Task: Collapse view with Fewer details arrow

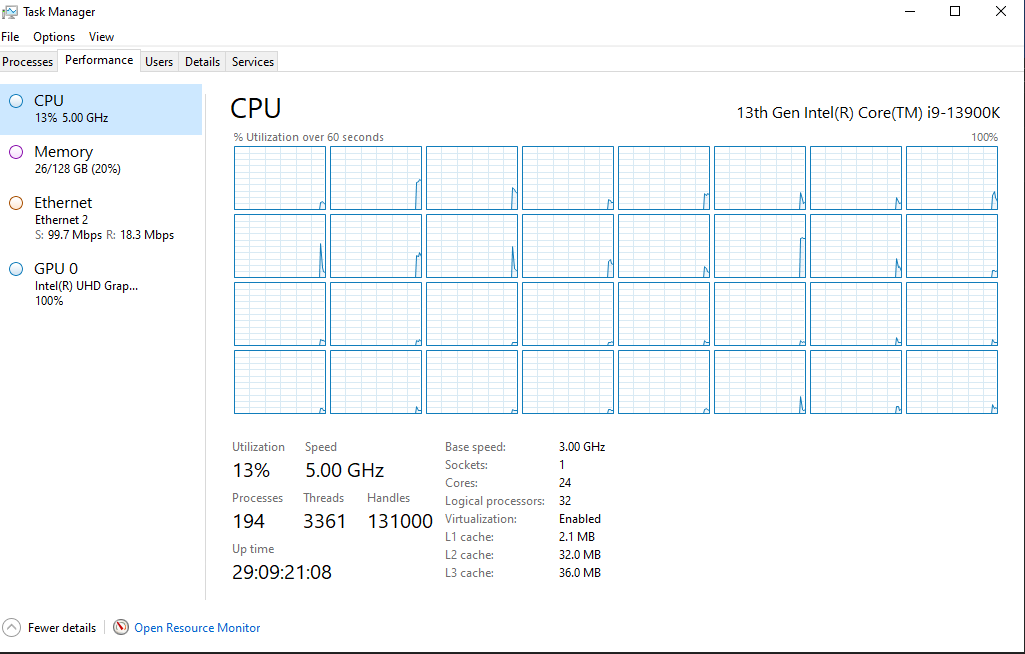Action: (x=12, y=628)
